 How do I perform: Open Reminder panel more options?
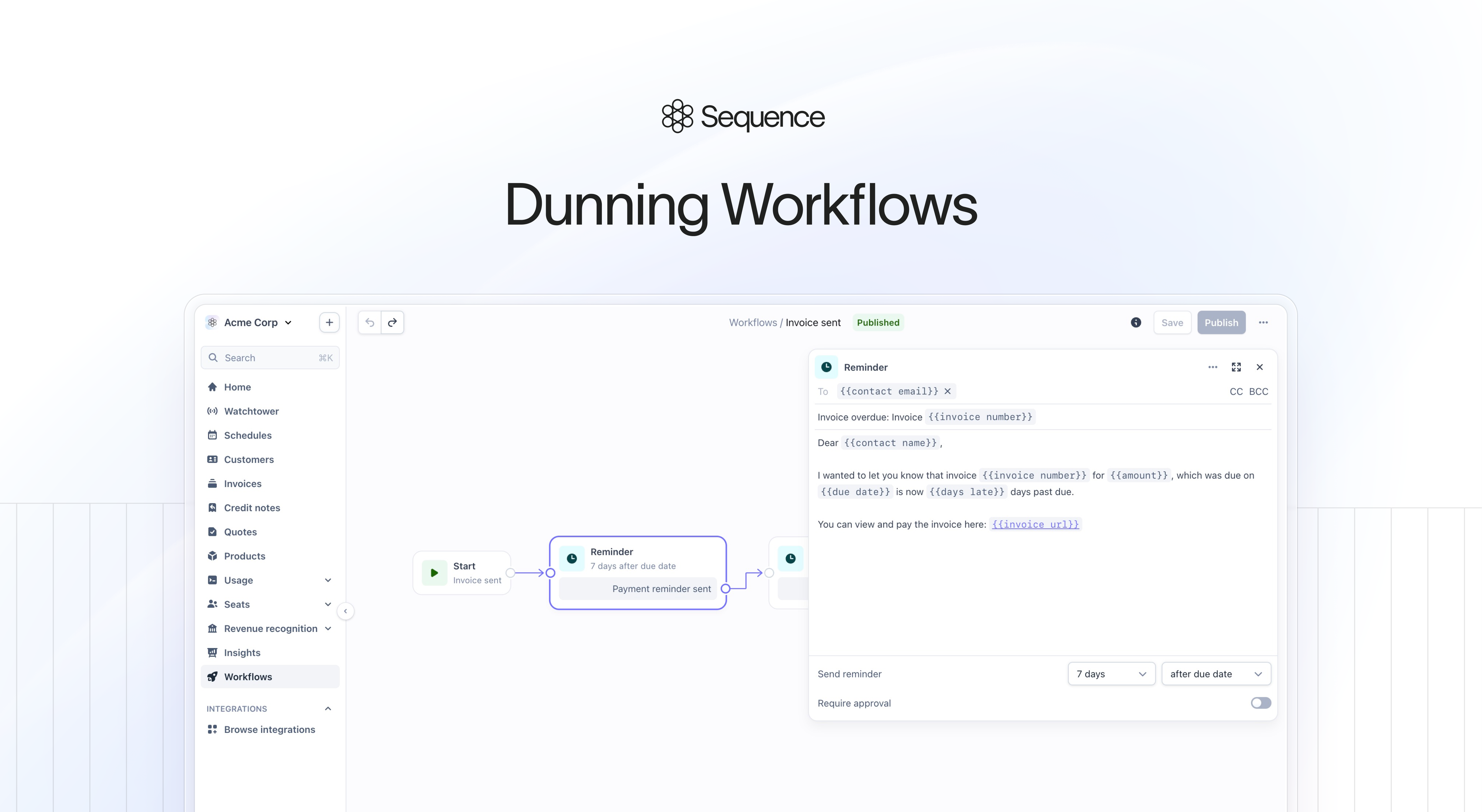click(x=1213, y=367)
